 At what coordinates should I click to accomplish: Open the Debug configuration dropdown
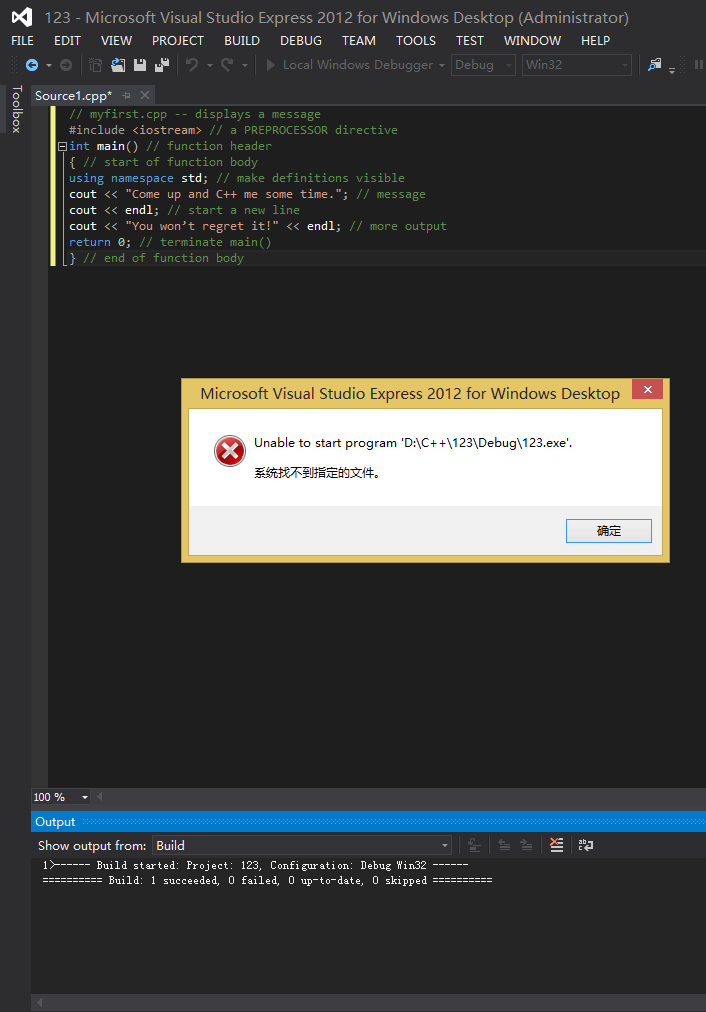click(483, 65)
